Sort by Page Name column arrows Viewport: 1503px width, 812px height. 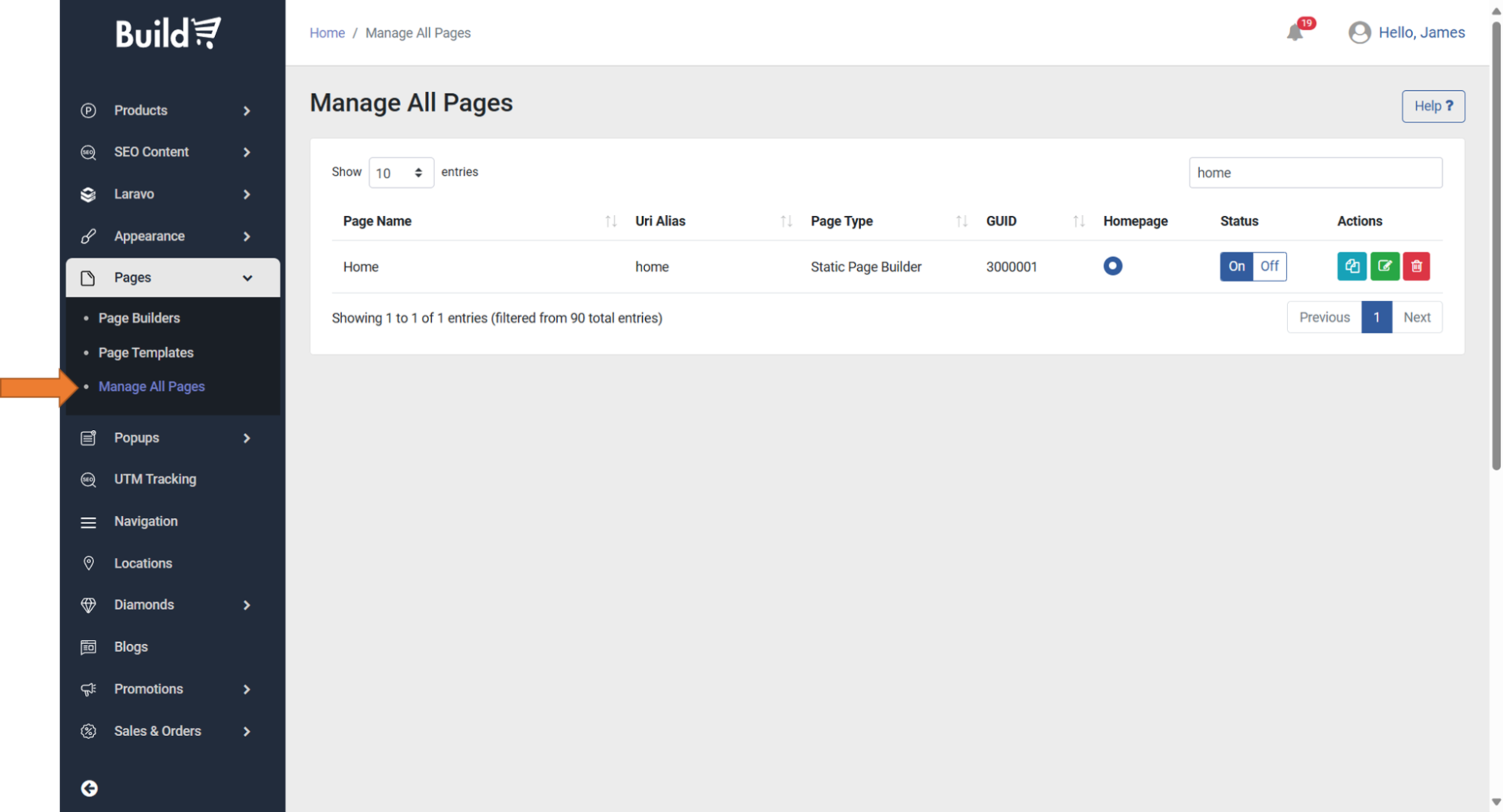click(x=611, y=221)
